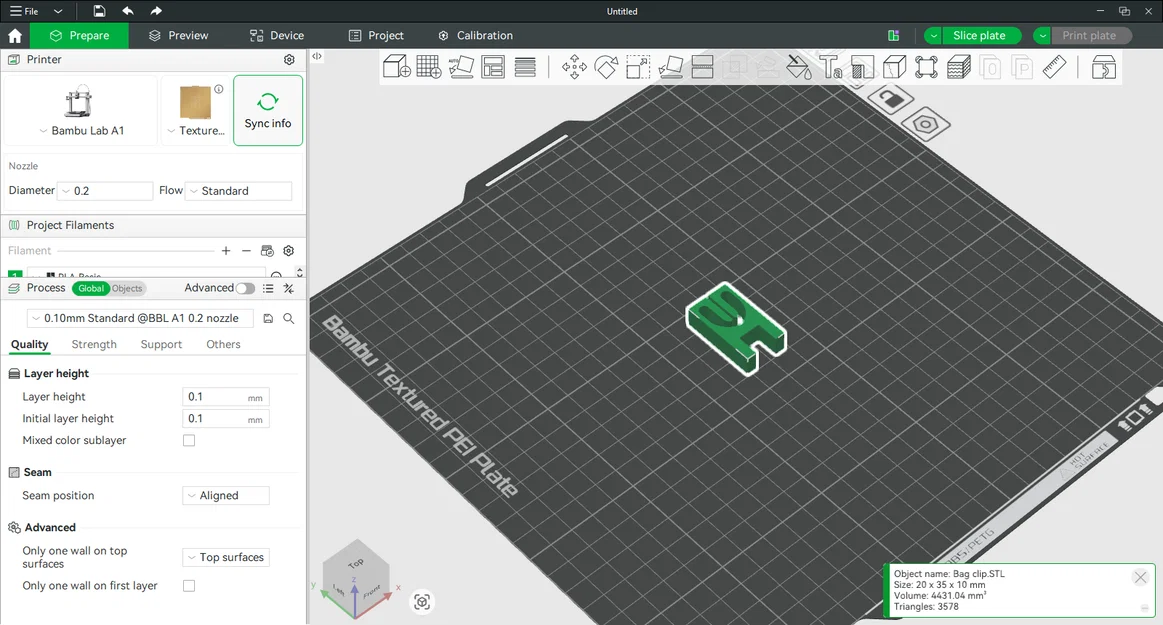
Task: Click the undo arrow icon
Action: [x=128, y=11]
